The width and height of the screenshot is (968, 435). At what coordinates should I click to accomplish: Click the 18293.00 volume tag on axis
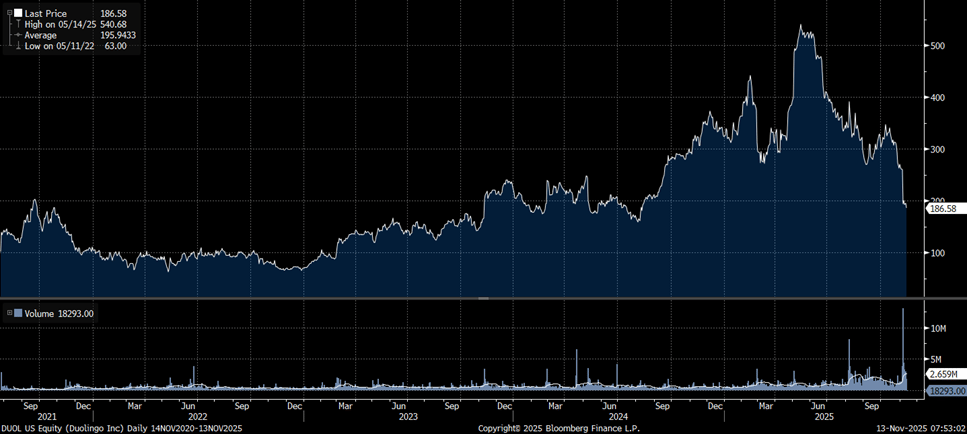[944, 391]
